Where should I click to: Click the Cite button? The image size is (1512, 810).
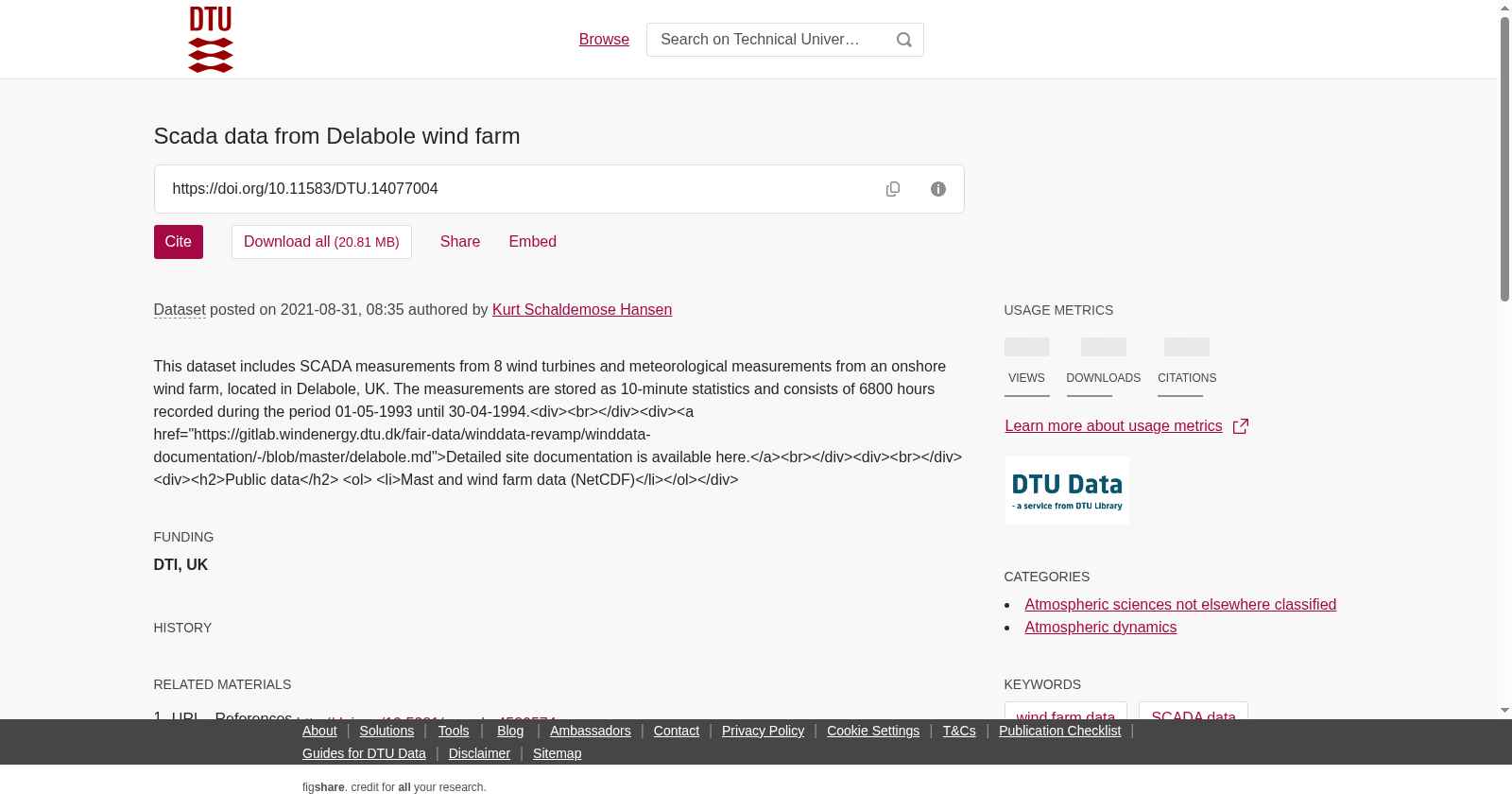pyautogui.click(x=179, y=242)
